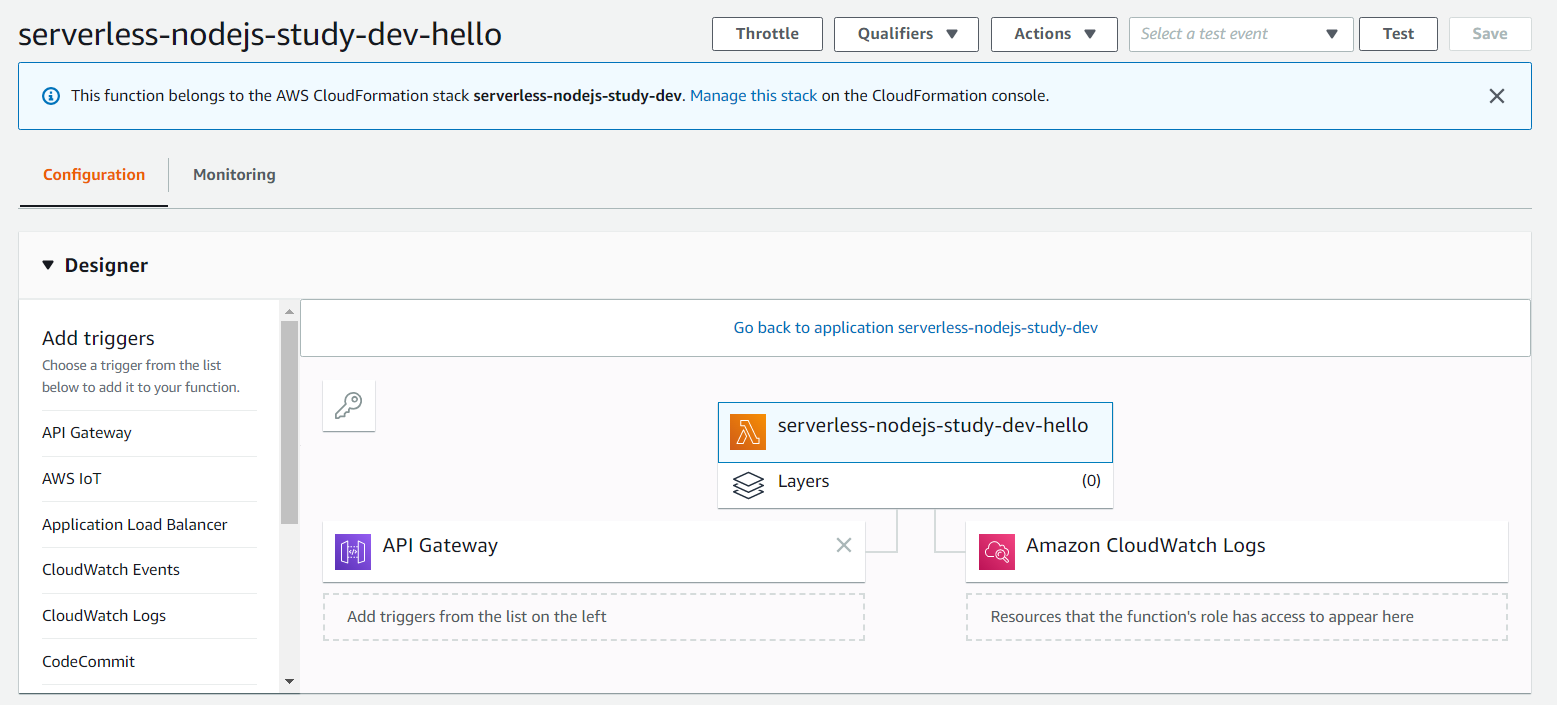Viewport: 1557px width, 705px height.
Task: Click the 'Add triggers' heading text
Action: 98,338
